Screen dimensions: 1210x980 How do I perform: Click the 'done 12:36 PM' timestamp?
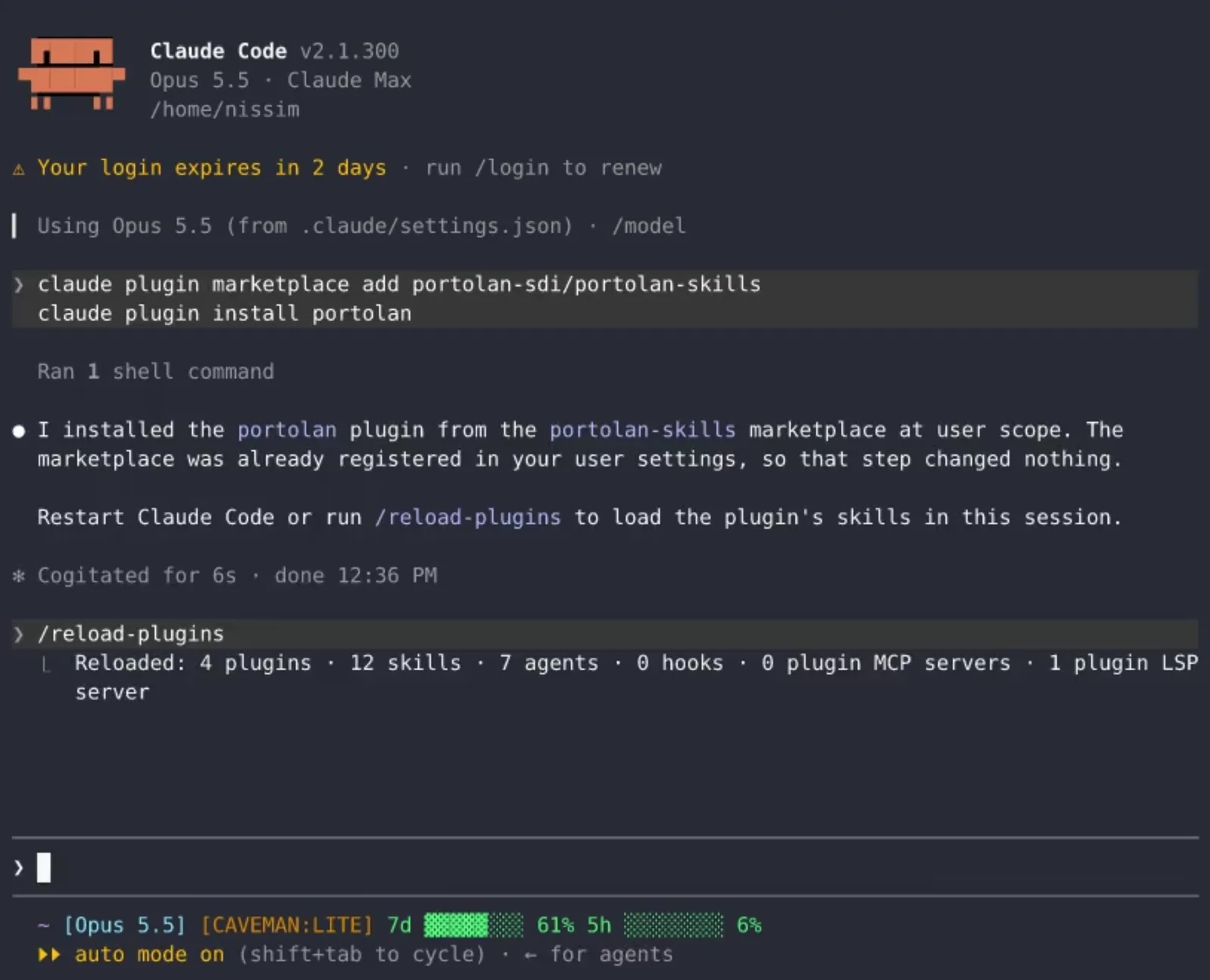pos(356,575)
